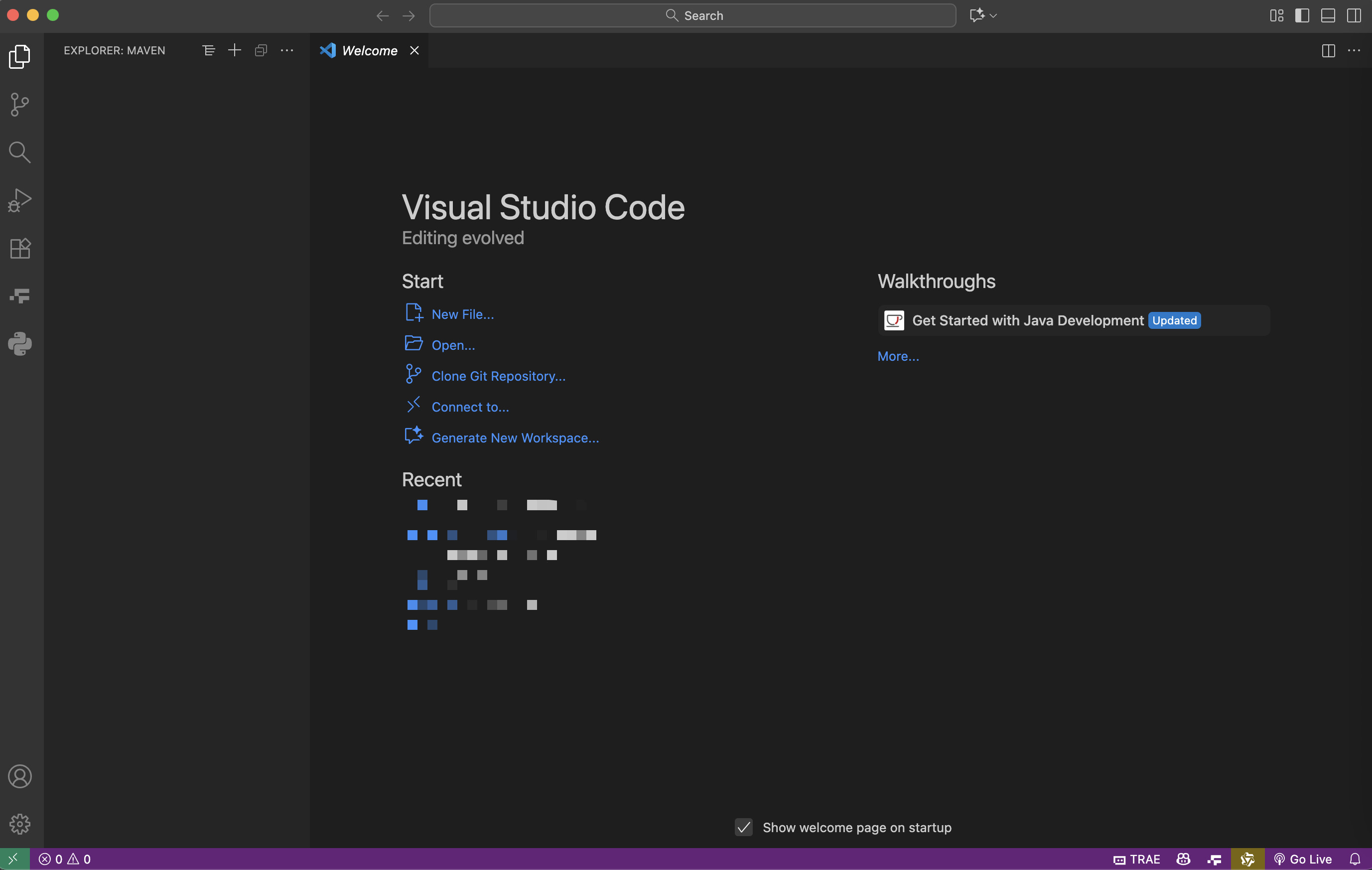Open editor more actions ellipsis menu

point(1354,51)
